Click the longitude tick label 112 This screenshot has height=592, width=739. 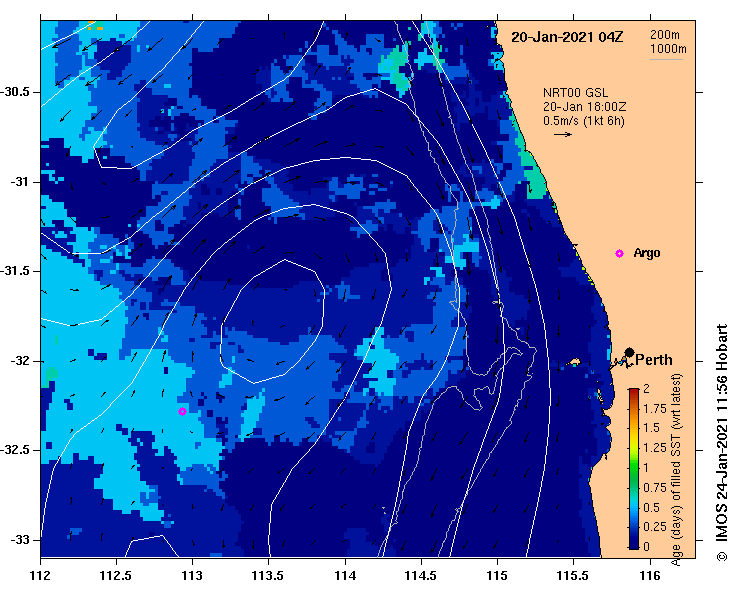pyautogui.click(x=40, y=576)
